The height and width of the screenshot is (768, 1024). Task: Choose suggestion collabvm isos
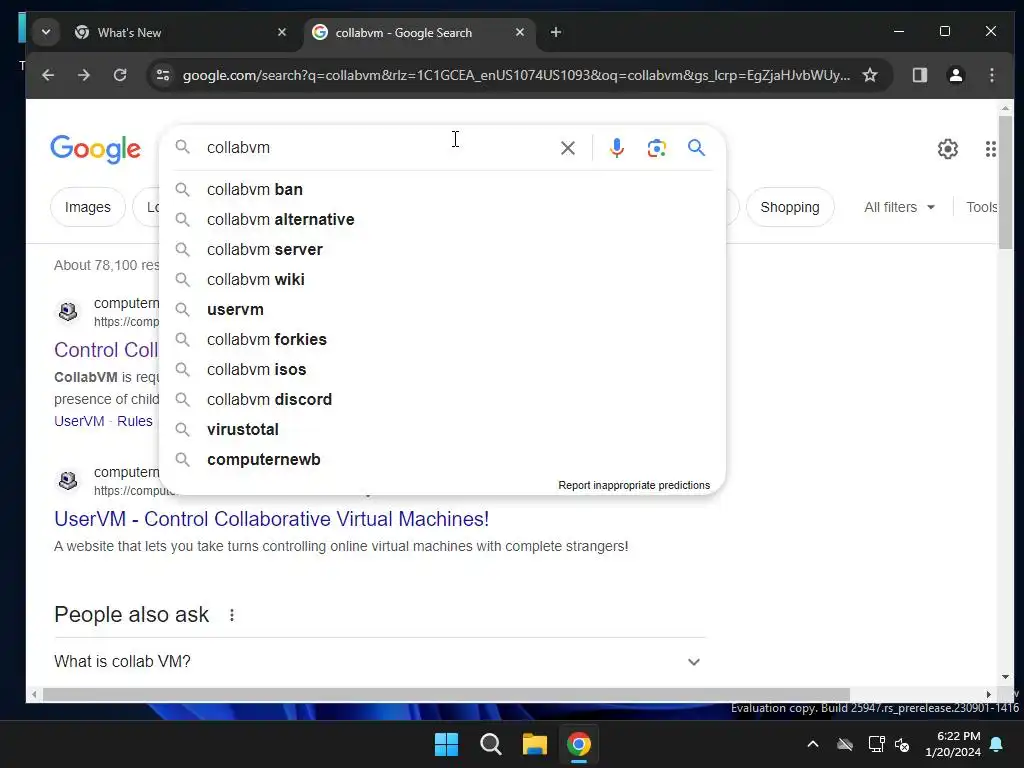pos(442,370)
